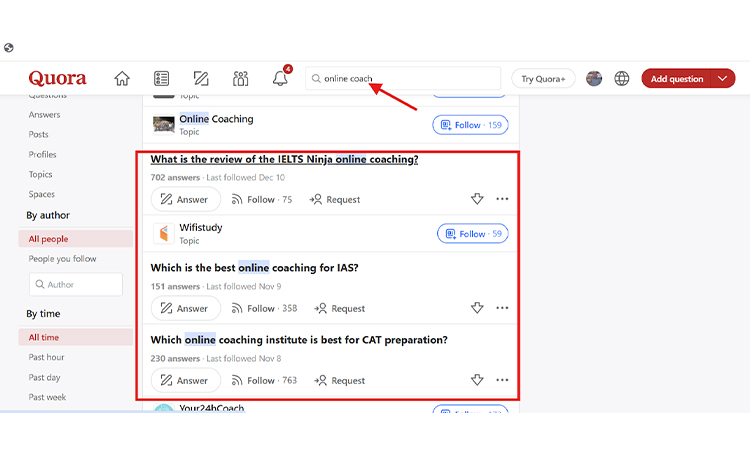Select the Past hour filter
The image size is (750, 450).
(46, 357)
